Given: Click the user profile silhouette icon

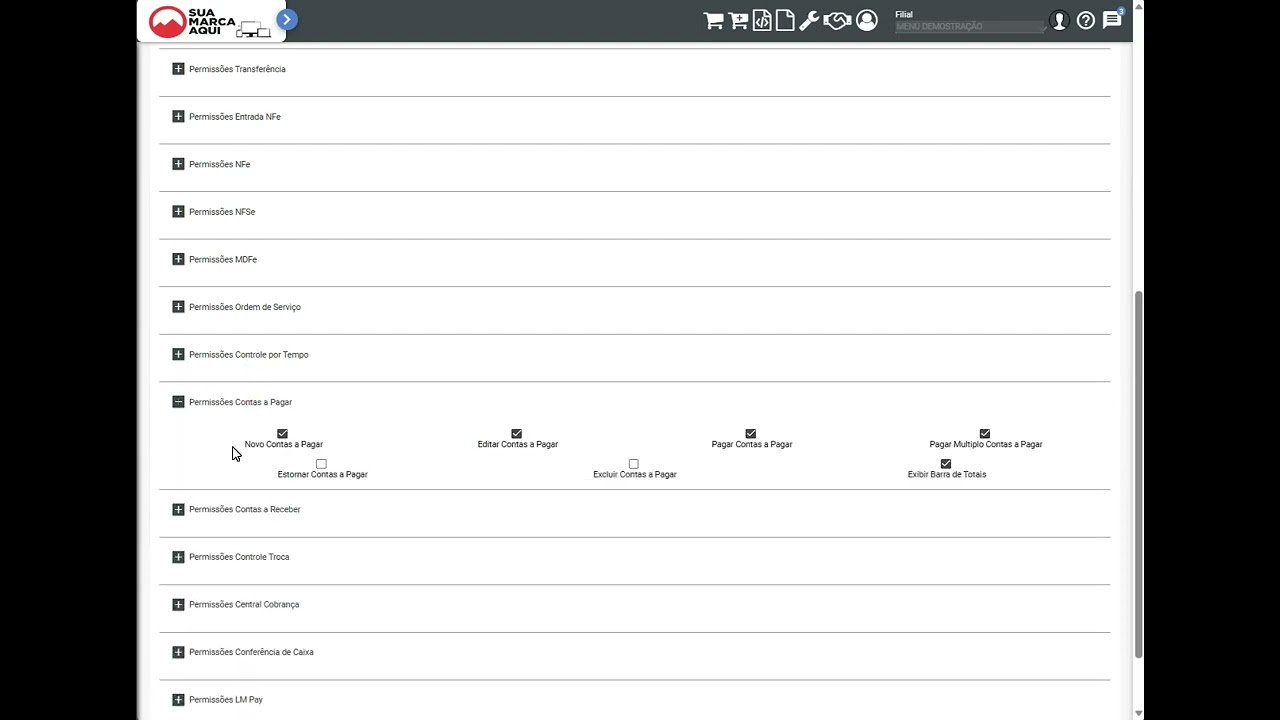Looking at the screenshot, I should pos(1059,20).
